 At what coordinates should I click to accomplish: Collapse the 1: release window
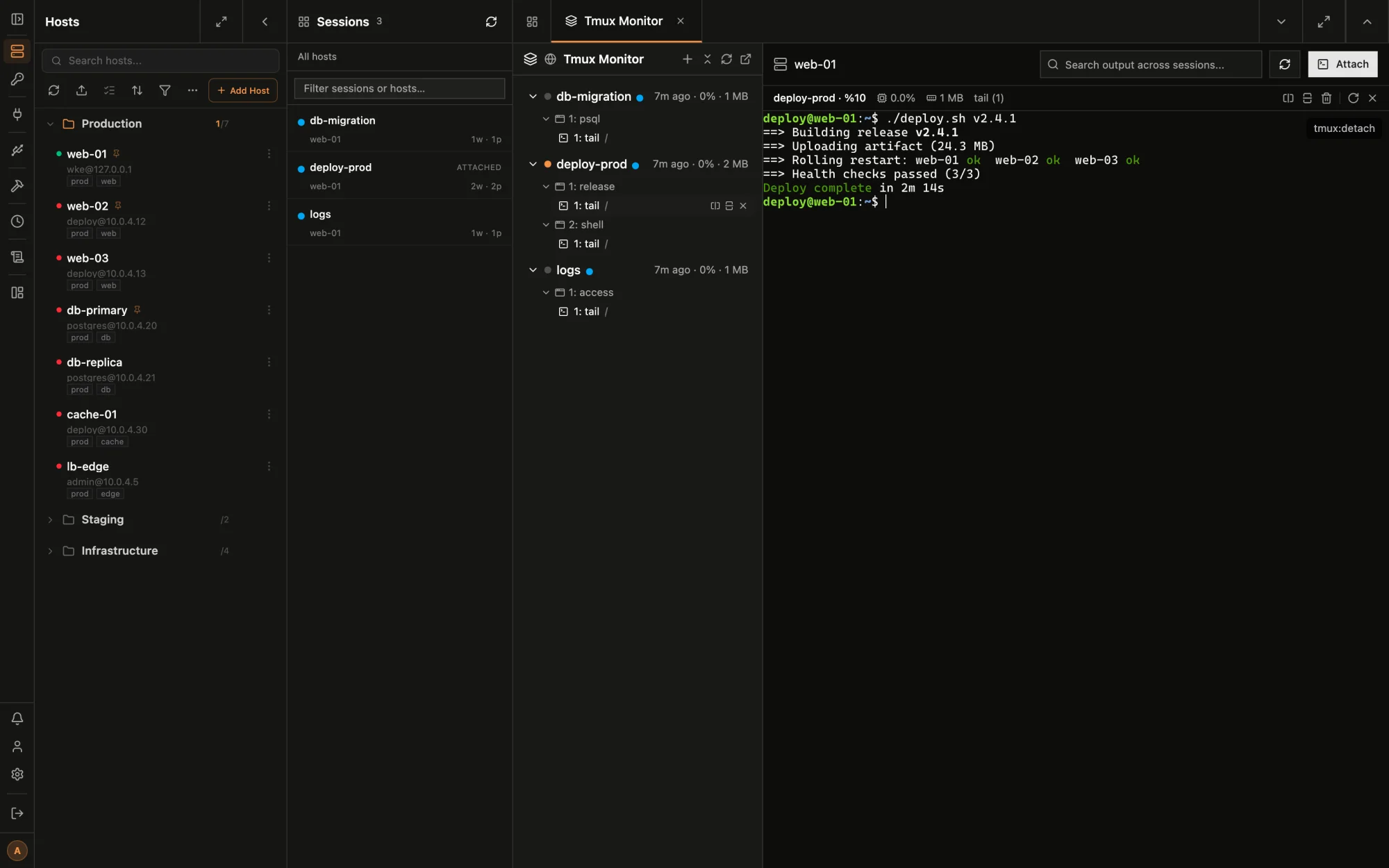(x=546, y=187)
